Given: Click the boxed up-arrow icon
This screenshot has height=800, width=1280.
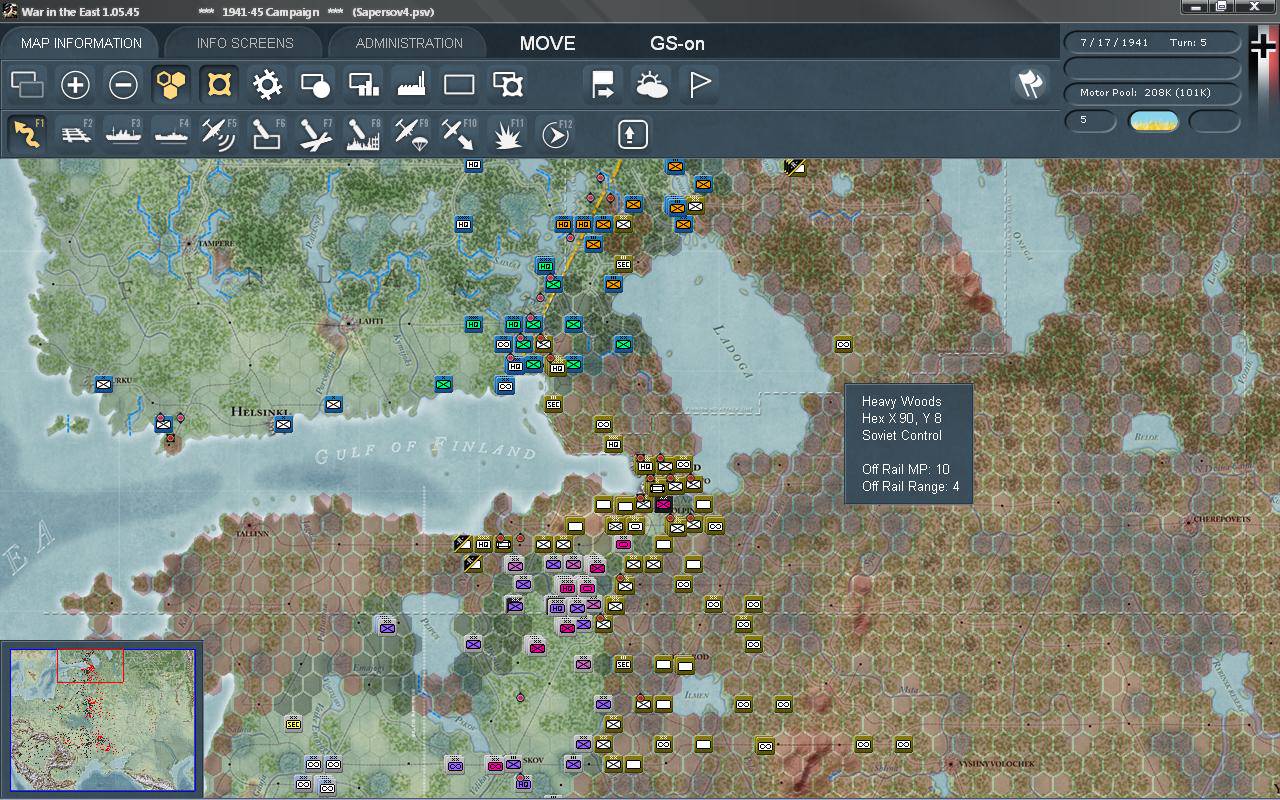Looking at the screenshot, I should click(632, 133).
